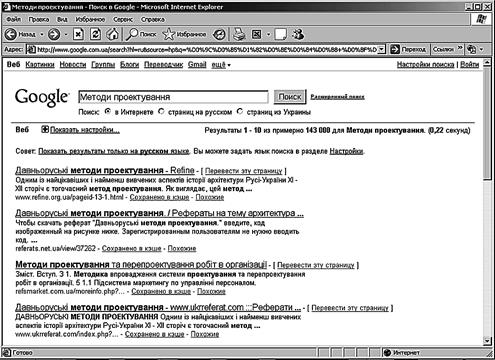
Task: Go to the Home page icon
Action: pos(112,34)
